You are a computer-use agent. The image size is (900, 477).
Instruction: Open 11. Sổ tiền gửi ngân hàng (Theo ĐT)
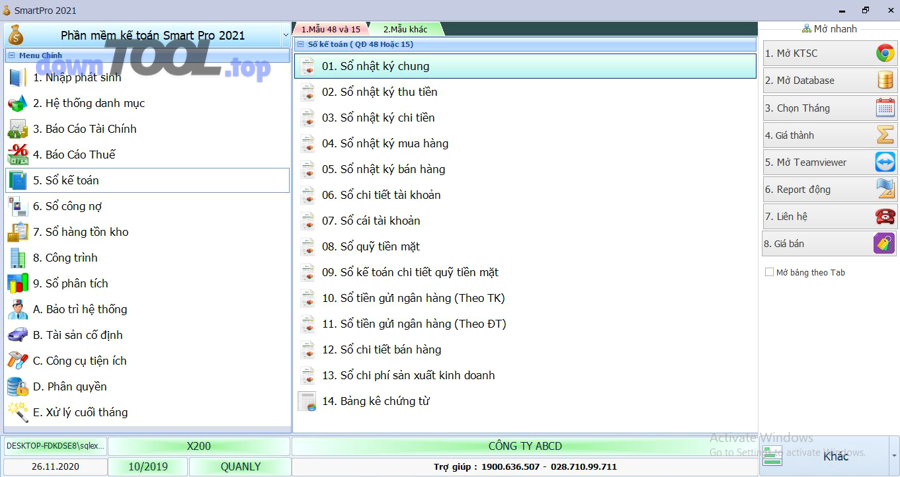(525, 324)
